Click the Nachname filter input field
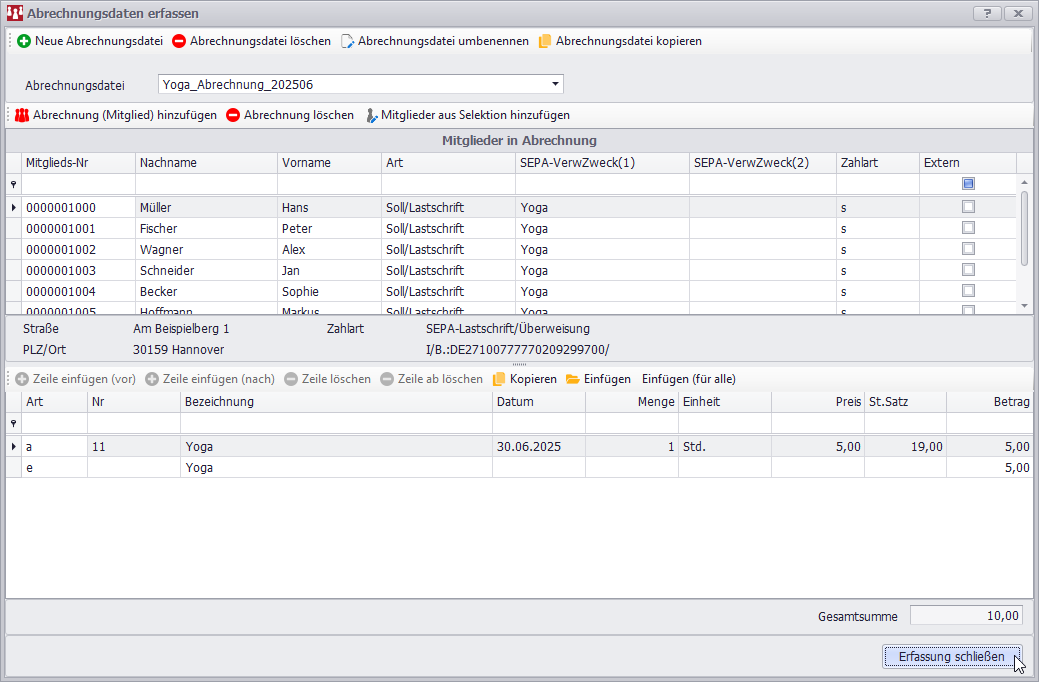The image size is (1039, 682). tap(205, 184)
